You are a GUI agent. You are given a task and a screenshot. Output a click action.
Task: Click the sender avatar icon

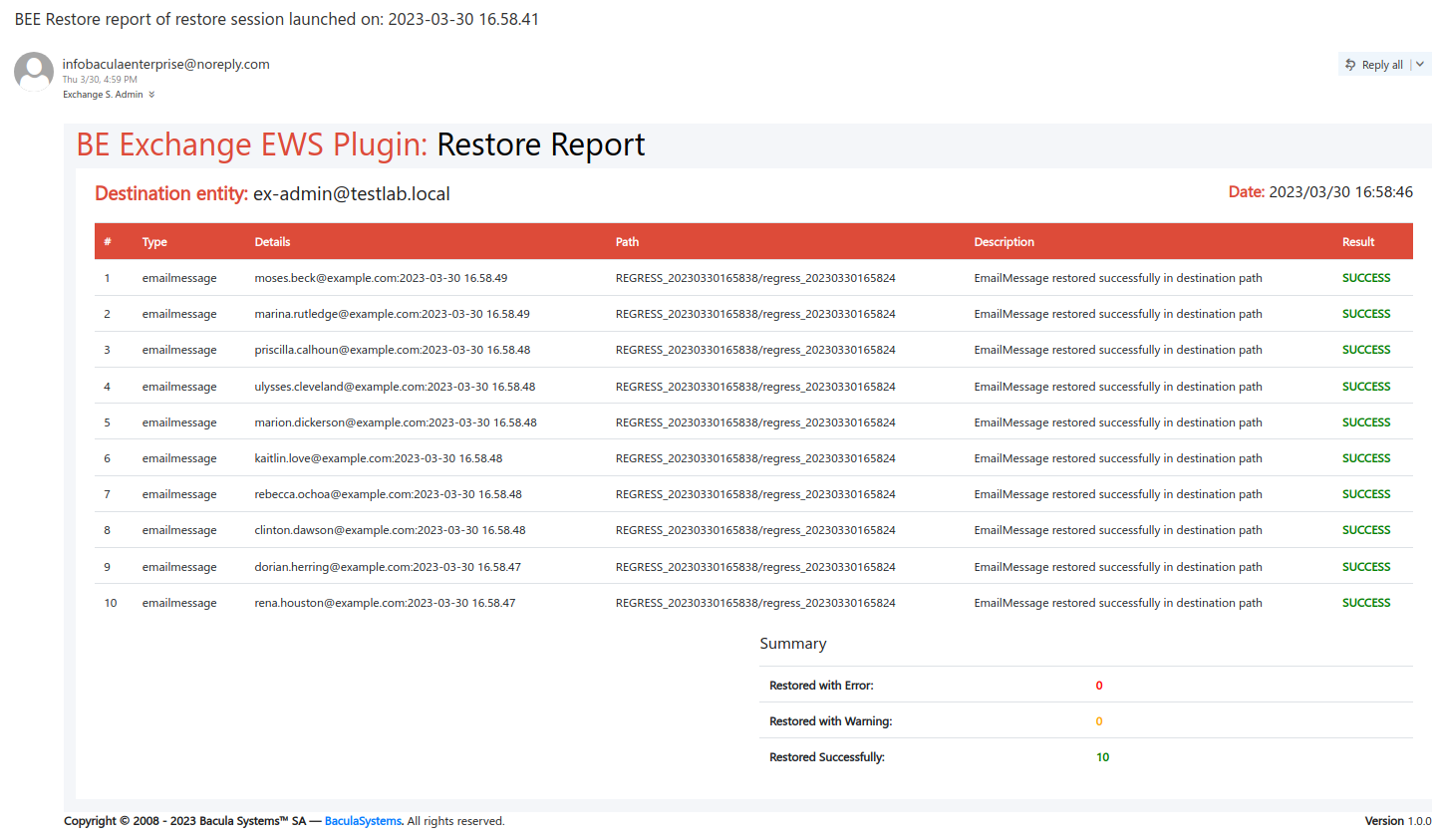(x=34, y=72)
